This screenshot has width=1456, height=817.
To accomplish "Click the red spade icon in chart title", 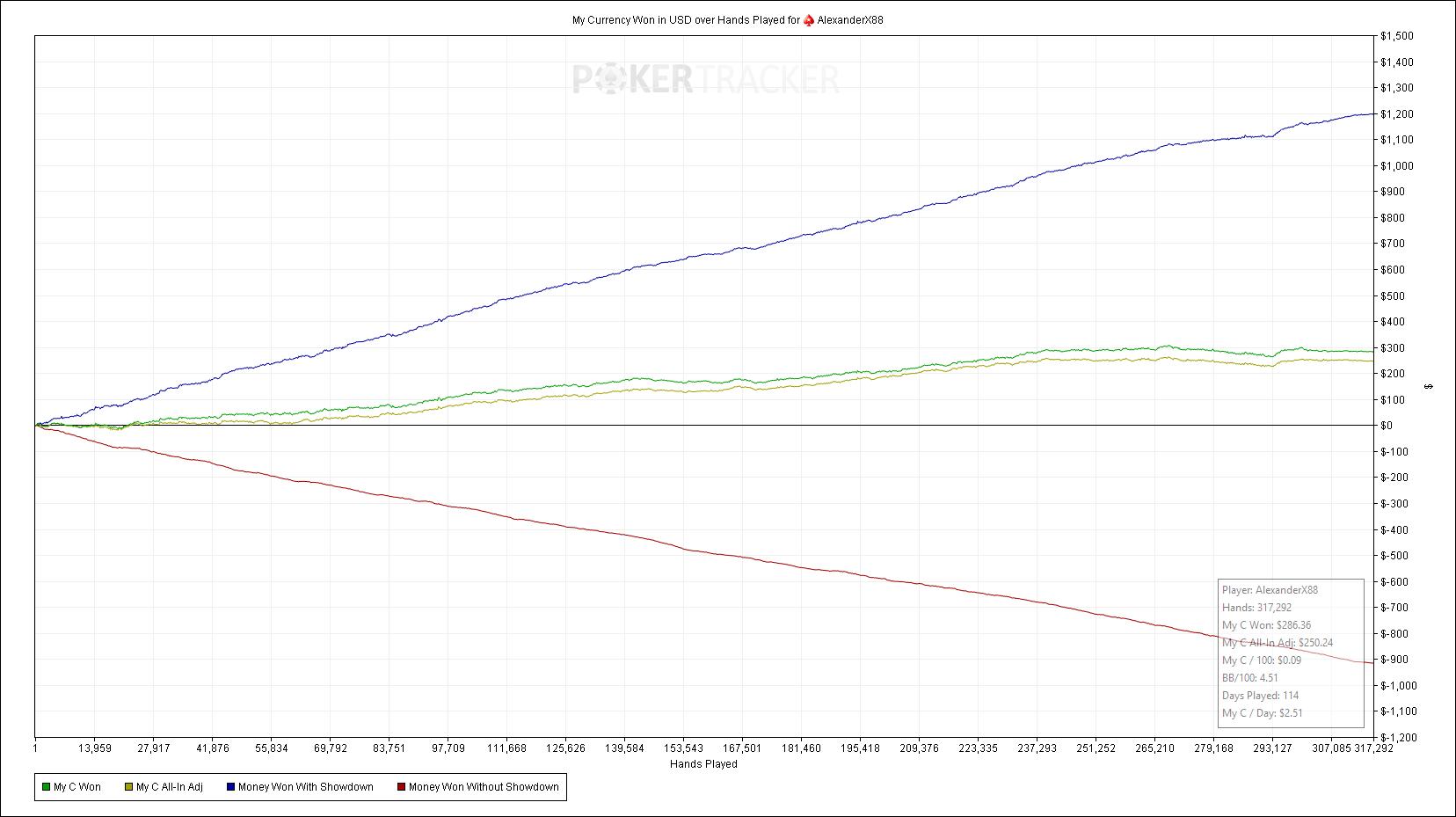I will coord(809,20).
